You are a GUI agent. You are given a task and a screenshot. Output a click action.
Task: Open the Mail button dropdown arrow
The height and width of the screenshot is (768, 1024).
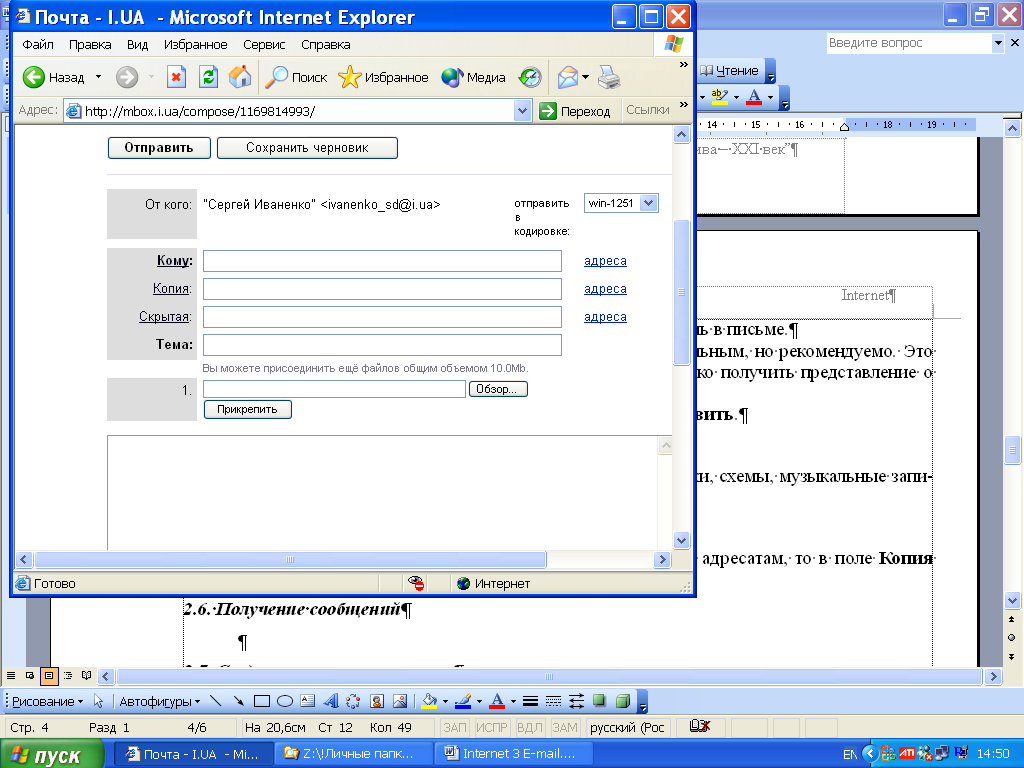585,77
